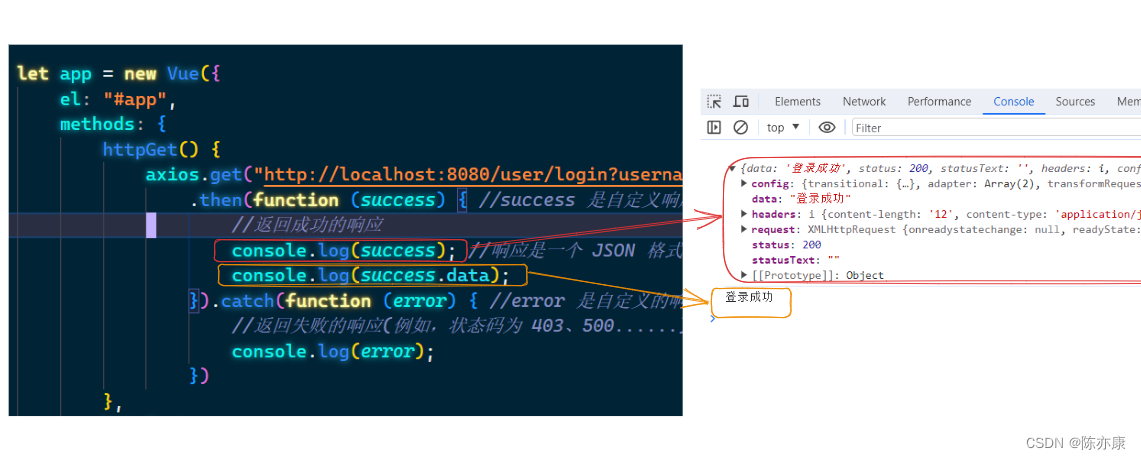
Task: Clear console with the ban icon
Action: 741,128
